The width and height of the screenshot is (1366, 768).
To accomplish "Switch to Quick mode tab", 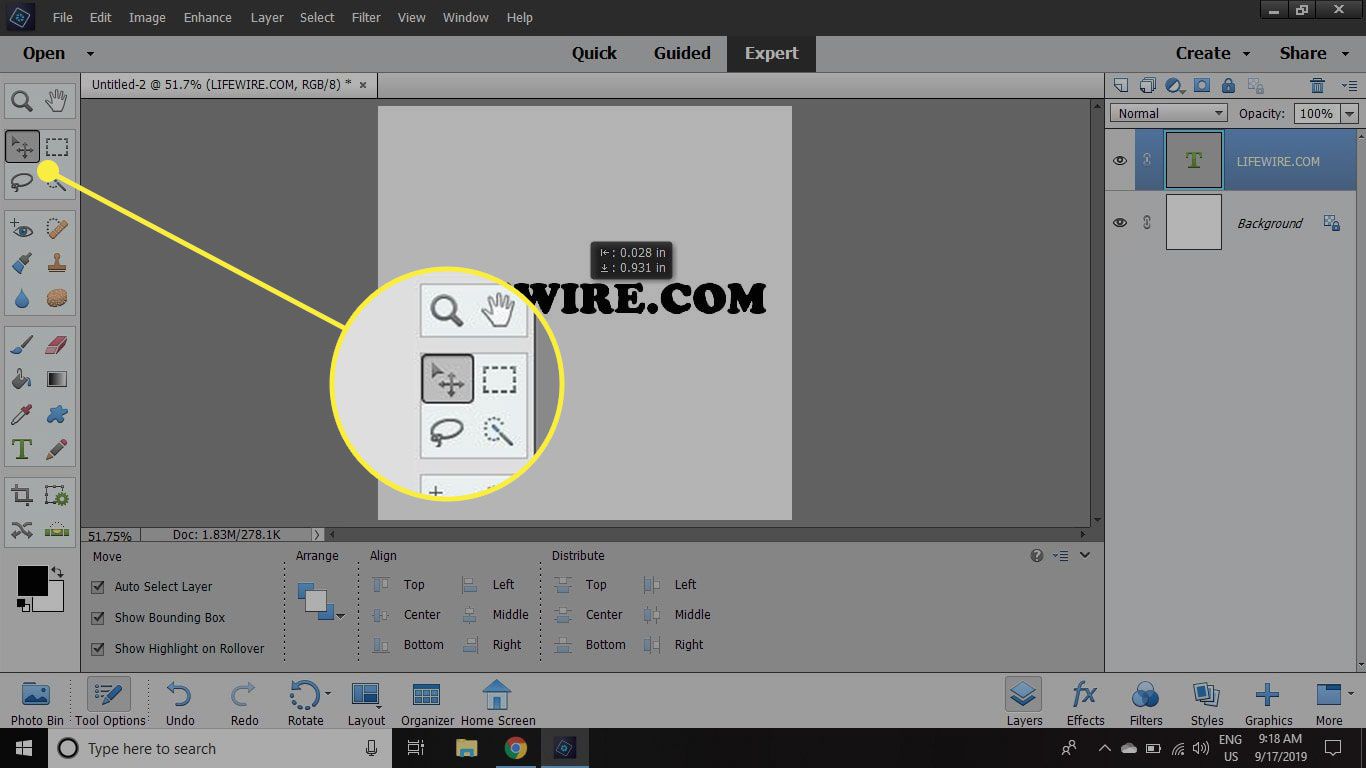I will pos(594,54).
